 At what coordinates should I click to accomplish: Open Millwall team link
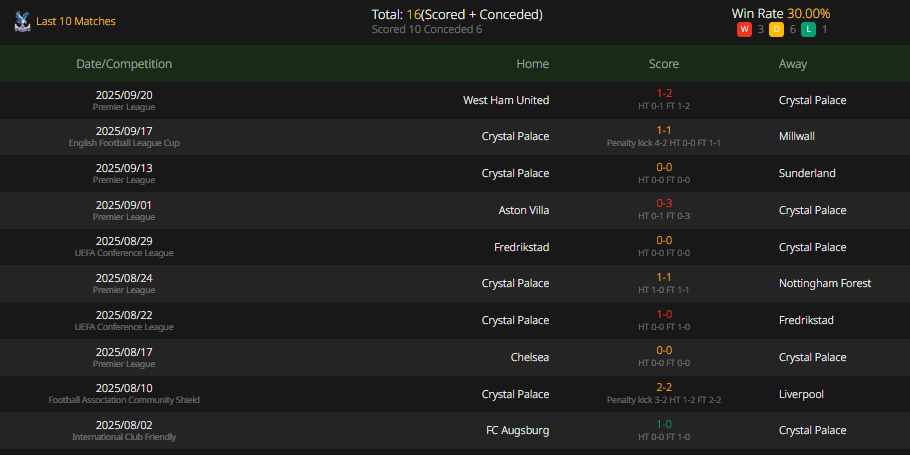(x=796, y=136)
